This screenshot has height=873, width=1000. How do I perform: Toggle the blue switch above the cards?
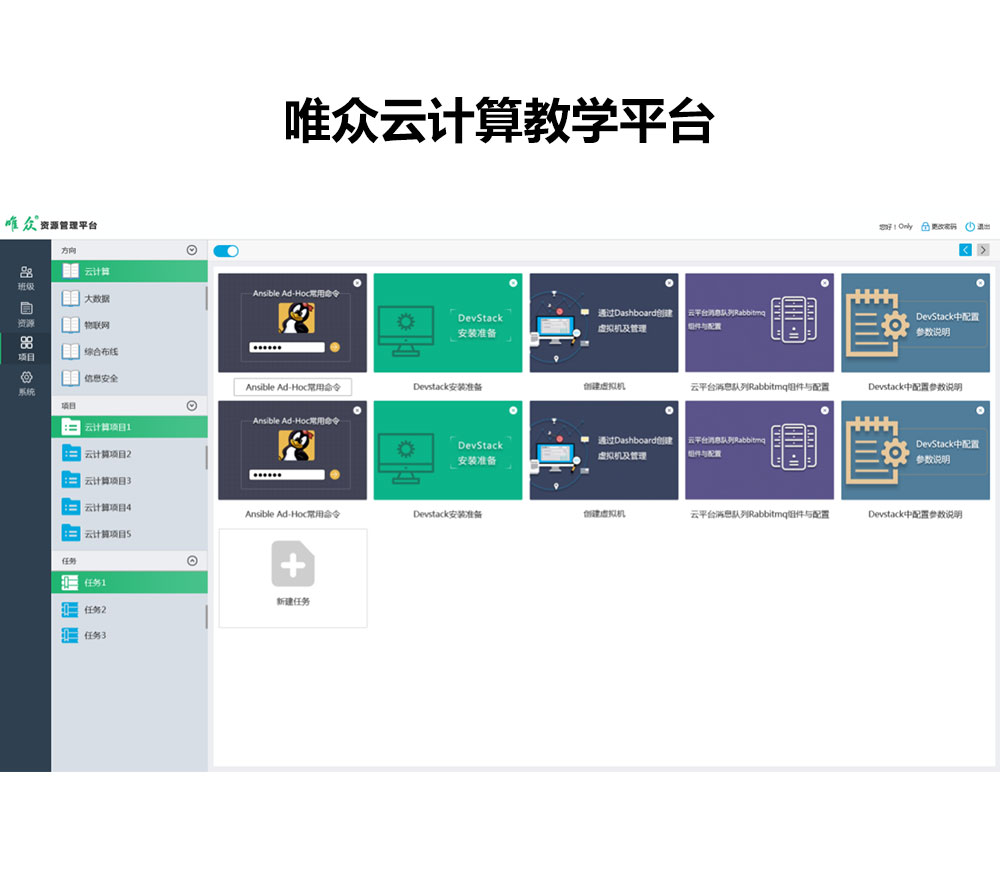point(226,251)
